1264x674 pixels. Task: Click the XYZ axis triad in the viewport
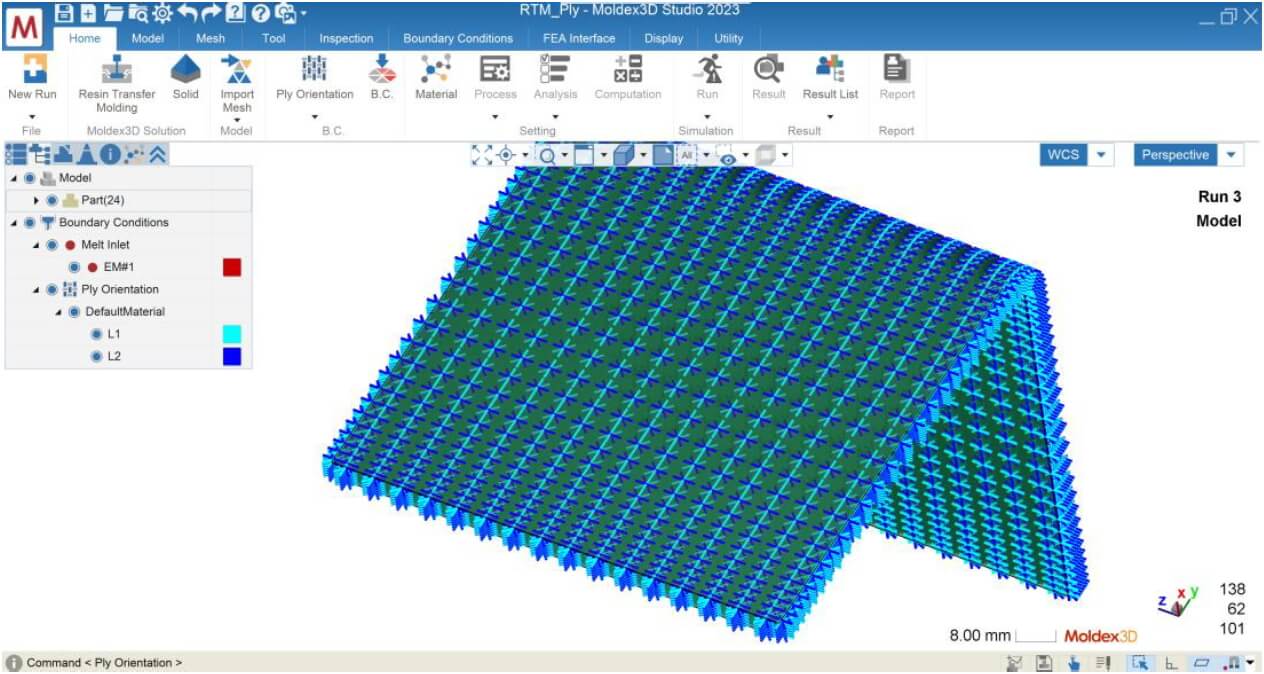(x=1178, y=602)
